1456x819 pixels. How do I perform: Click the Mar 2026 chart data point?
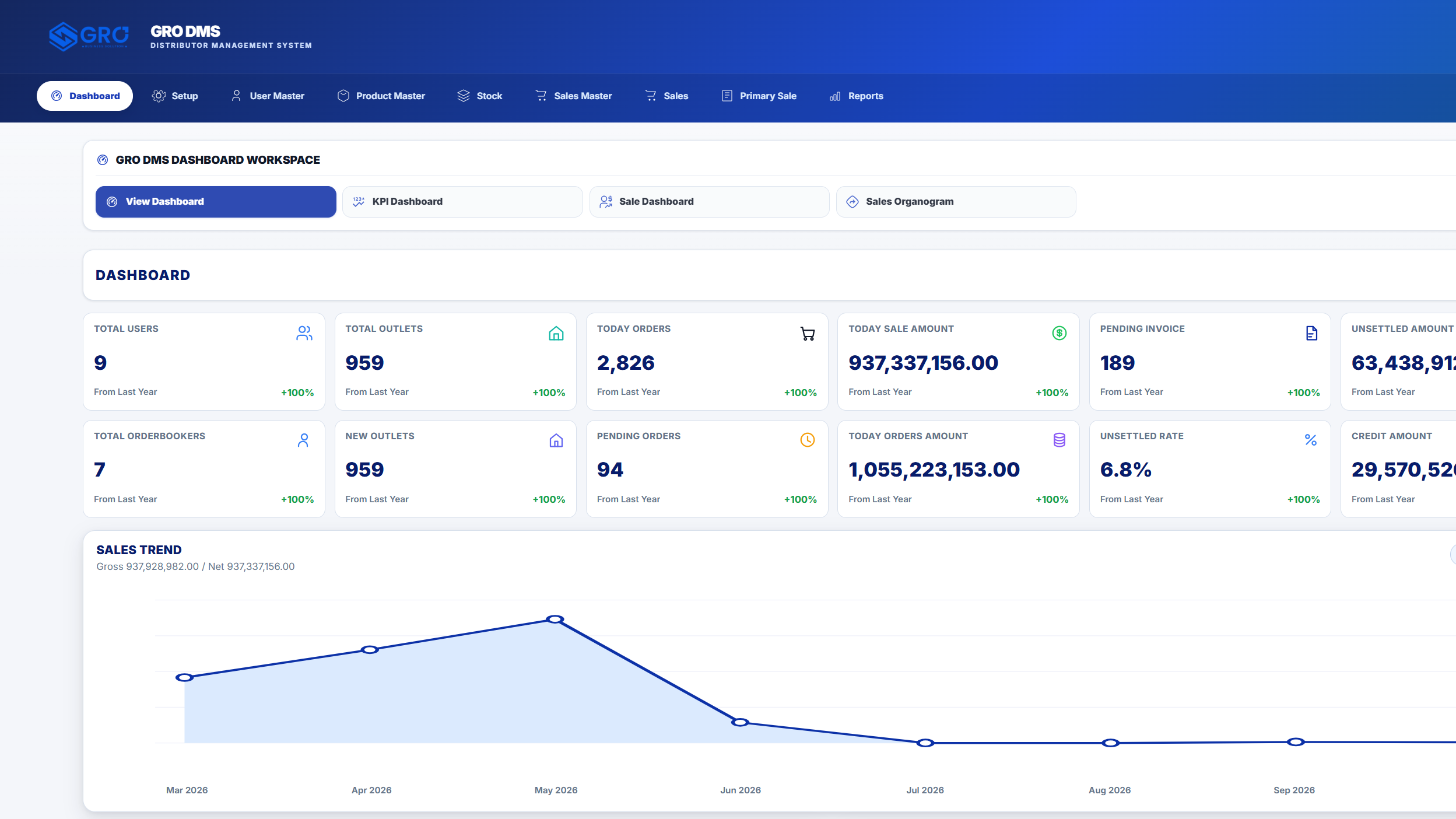185,678
